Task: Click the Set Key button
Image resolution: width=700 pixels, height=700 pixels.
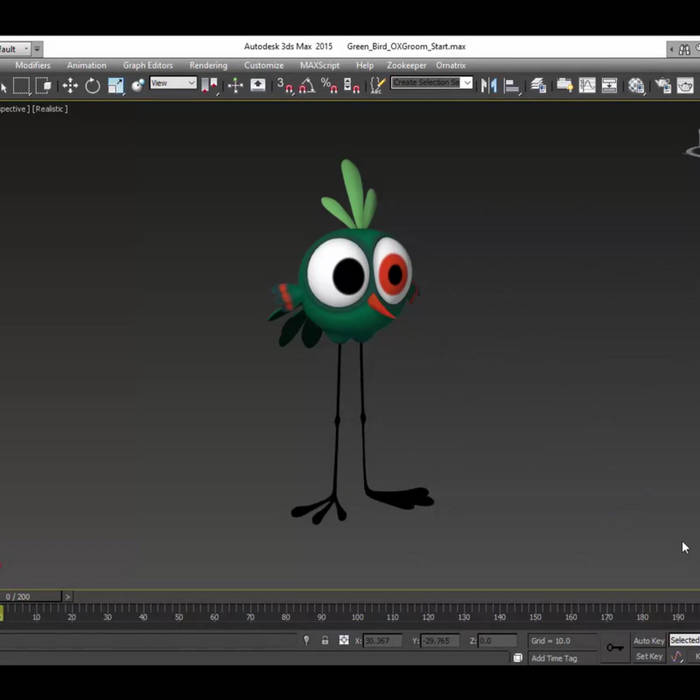Action: (x=648, y=657)
